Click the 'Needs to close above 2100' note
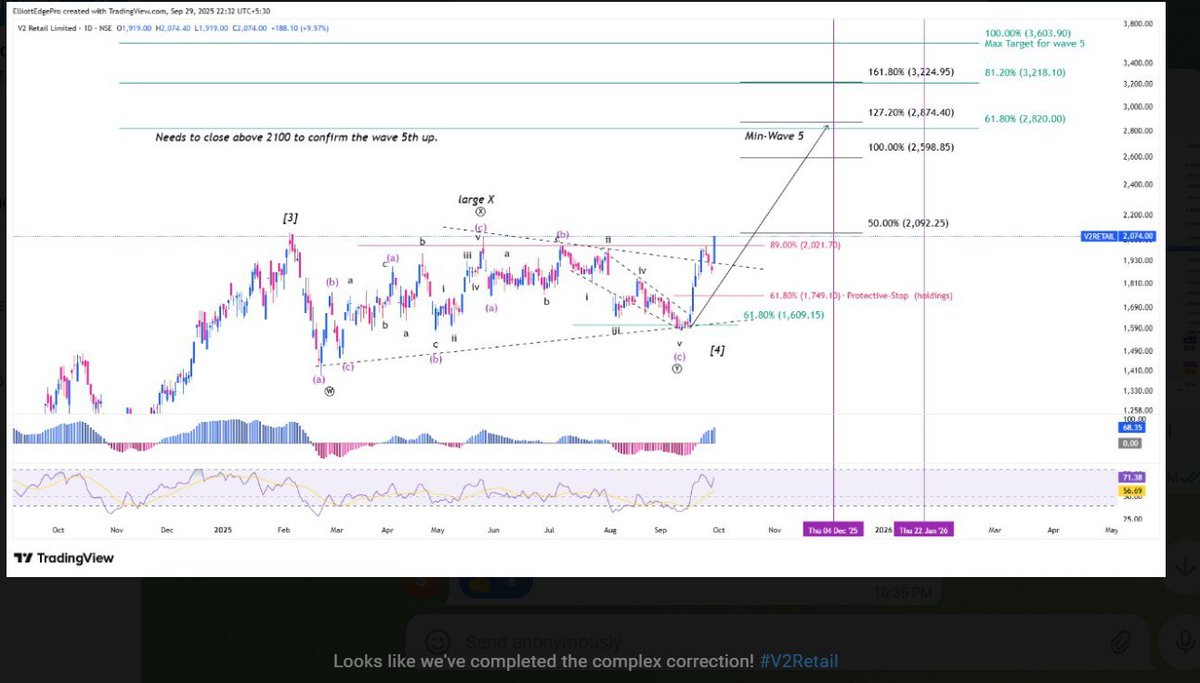This screenshot has width=1200, height=683. 296,137
